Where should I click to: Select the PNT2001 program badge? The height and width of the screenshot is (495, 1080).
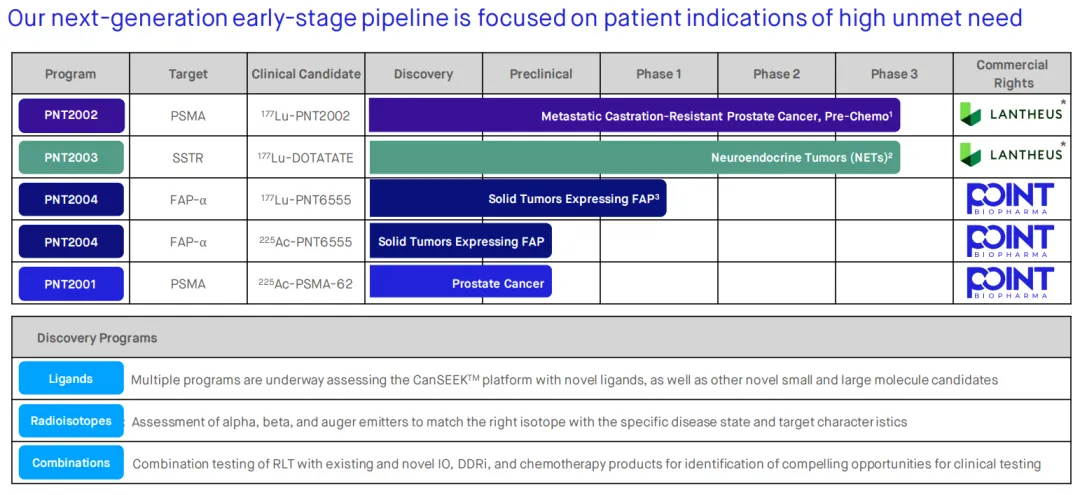point(71,284)
